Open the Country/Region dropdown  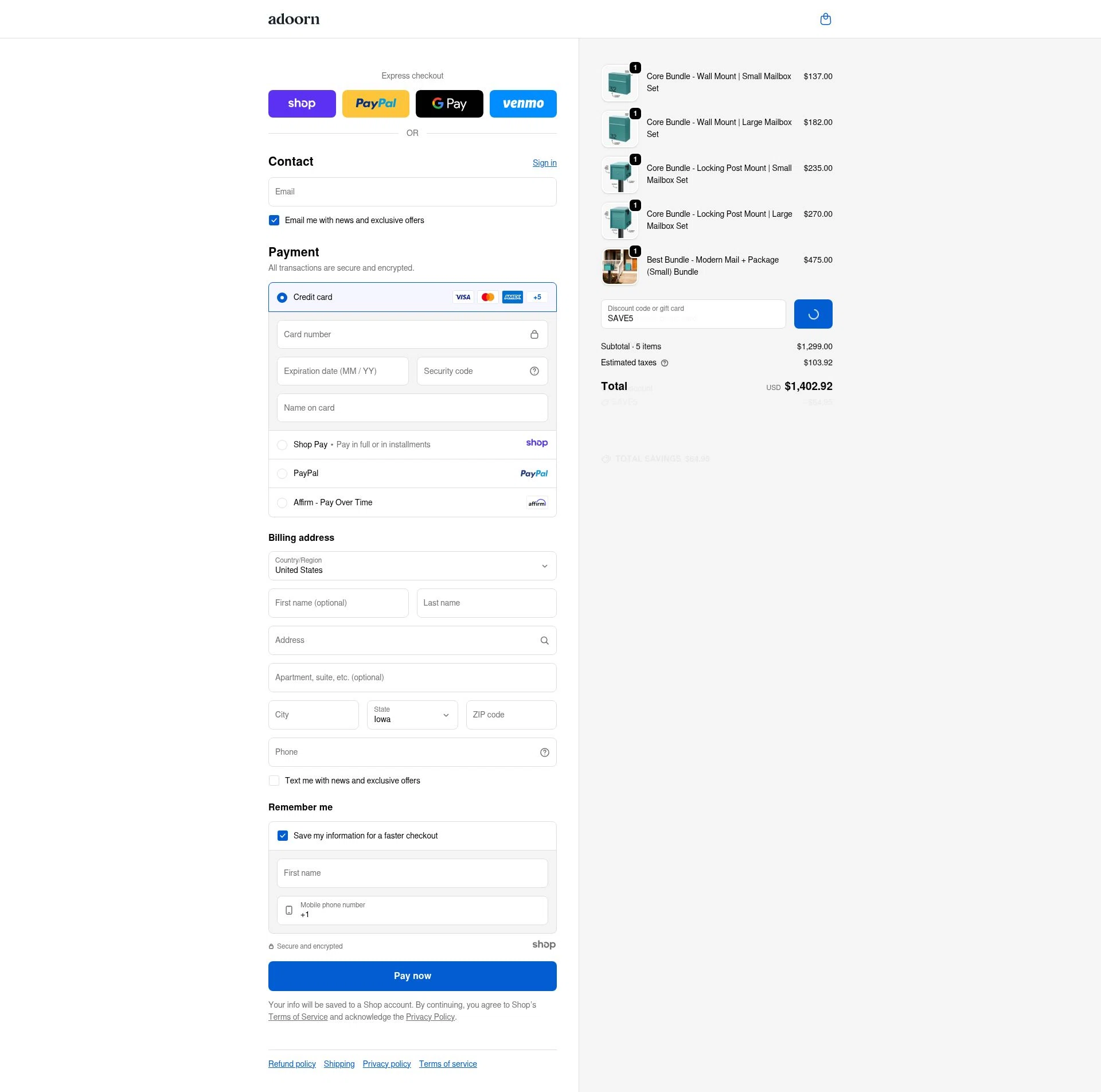[412, 566]
